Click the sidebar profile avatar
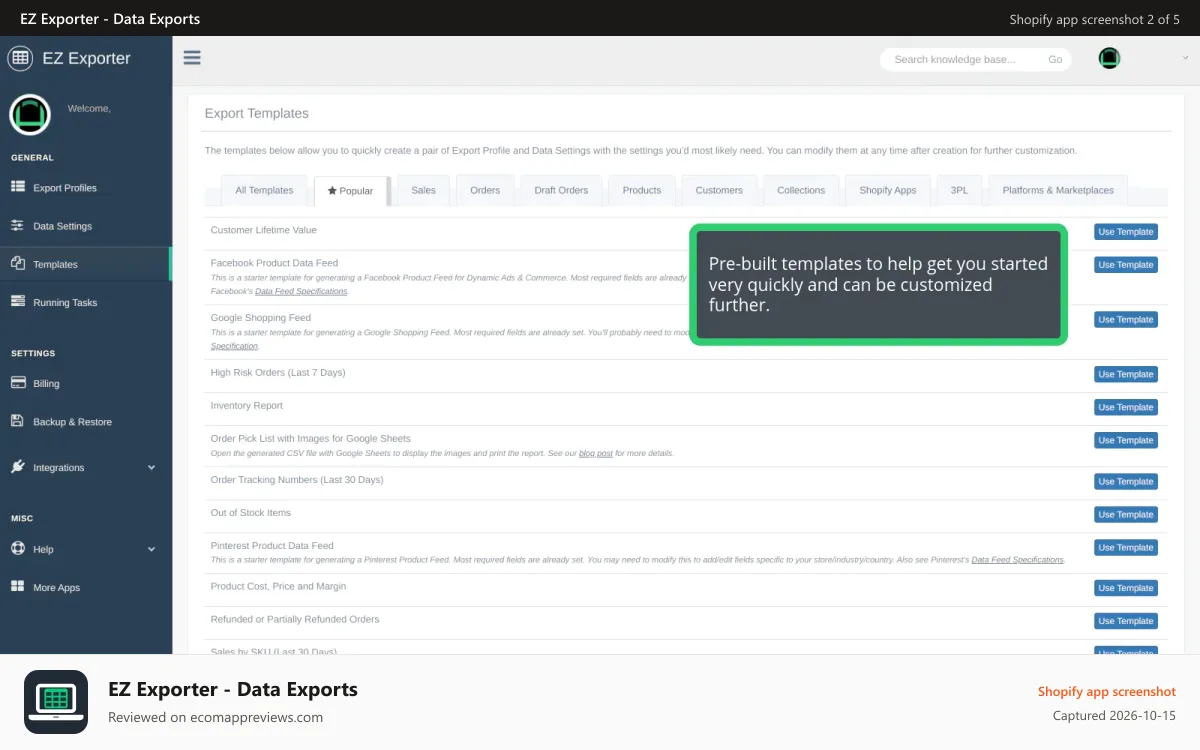Viewport: 1200px width, 750px height. [x=30, y=114]
